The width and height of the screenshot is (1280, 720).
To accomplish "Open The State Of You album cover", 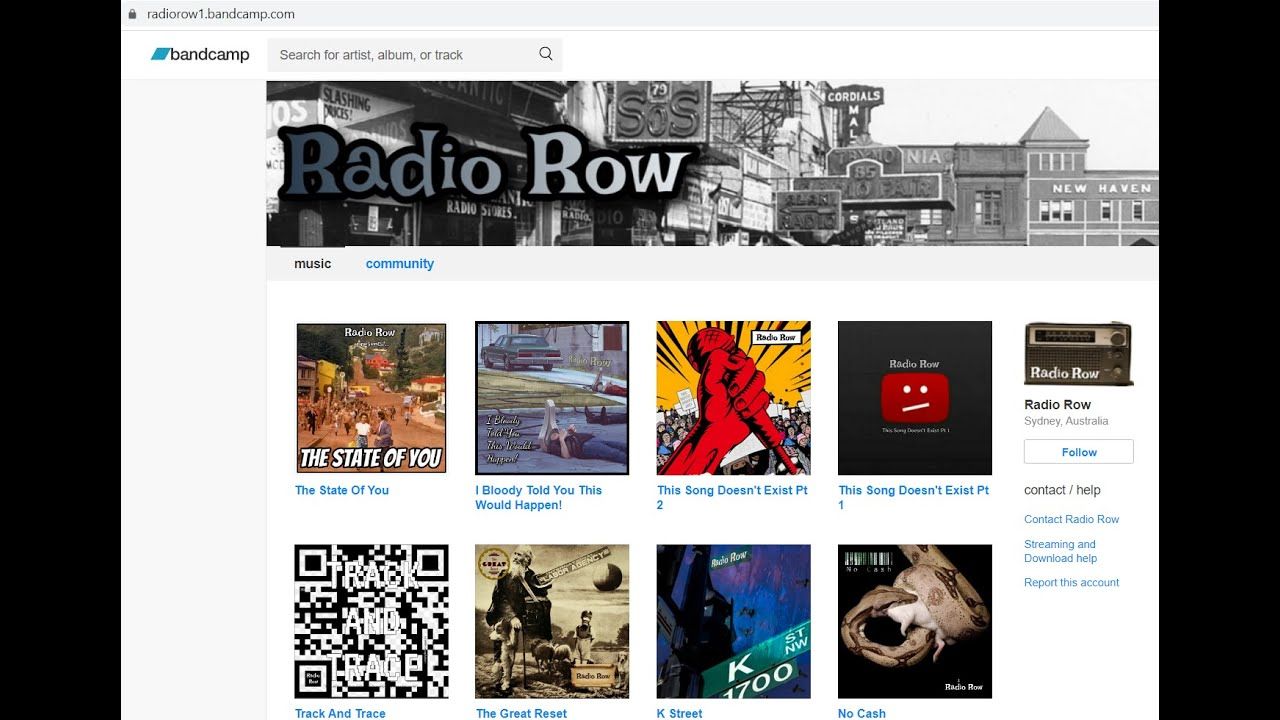I will (371, 398).
